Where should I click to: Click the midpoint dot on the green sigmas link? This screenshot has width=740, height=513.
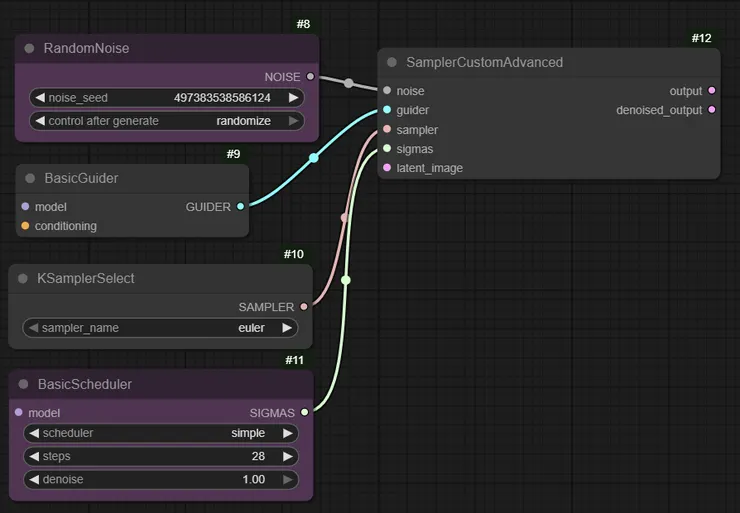click(346, 280)
